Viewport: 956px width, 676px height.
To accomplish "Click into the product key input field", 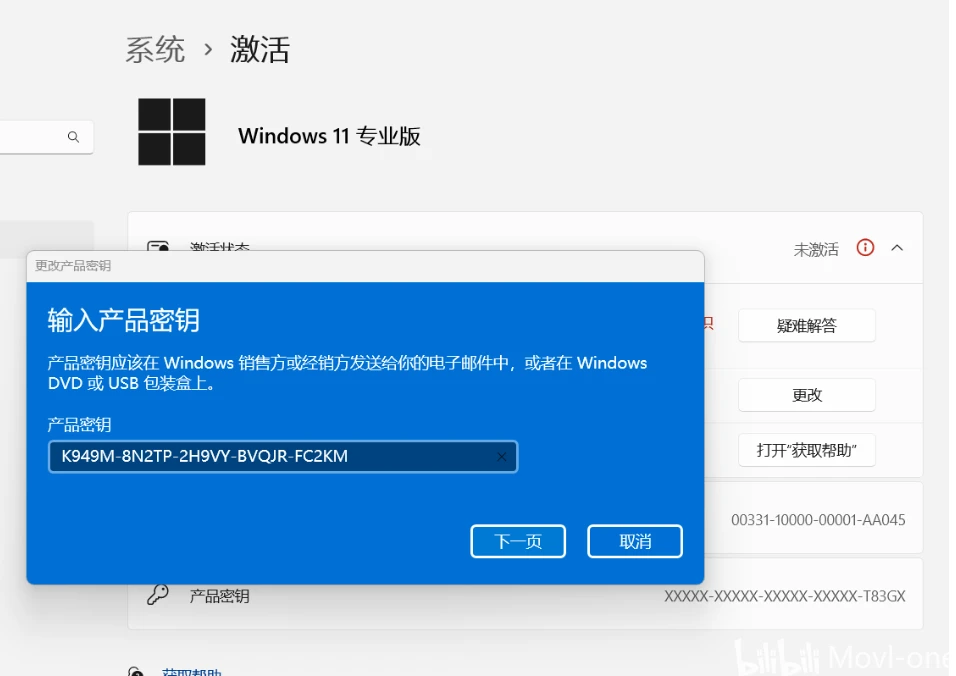I will coord(283,457).
